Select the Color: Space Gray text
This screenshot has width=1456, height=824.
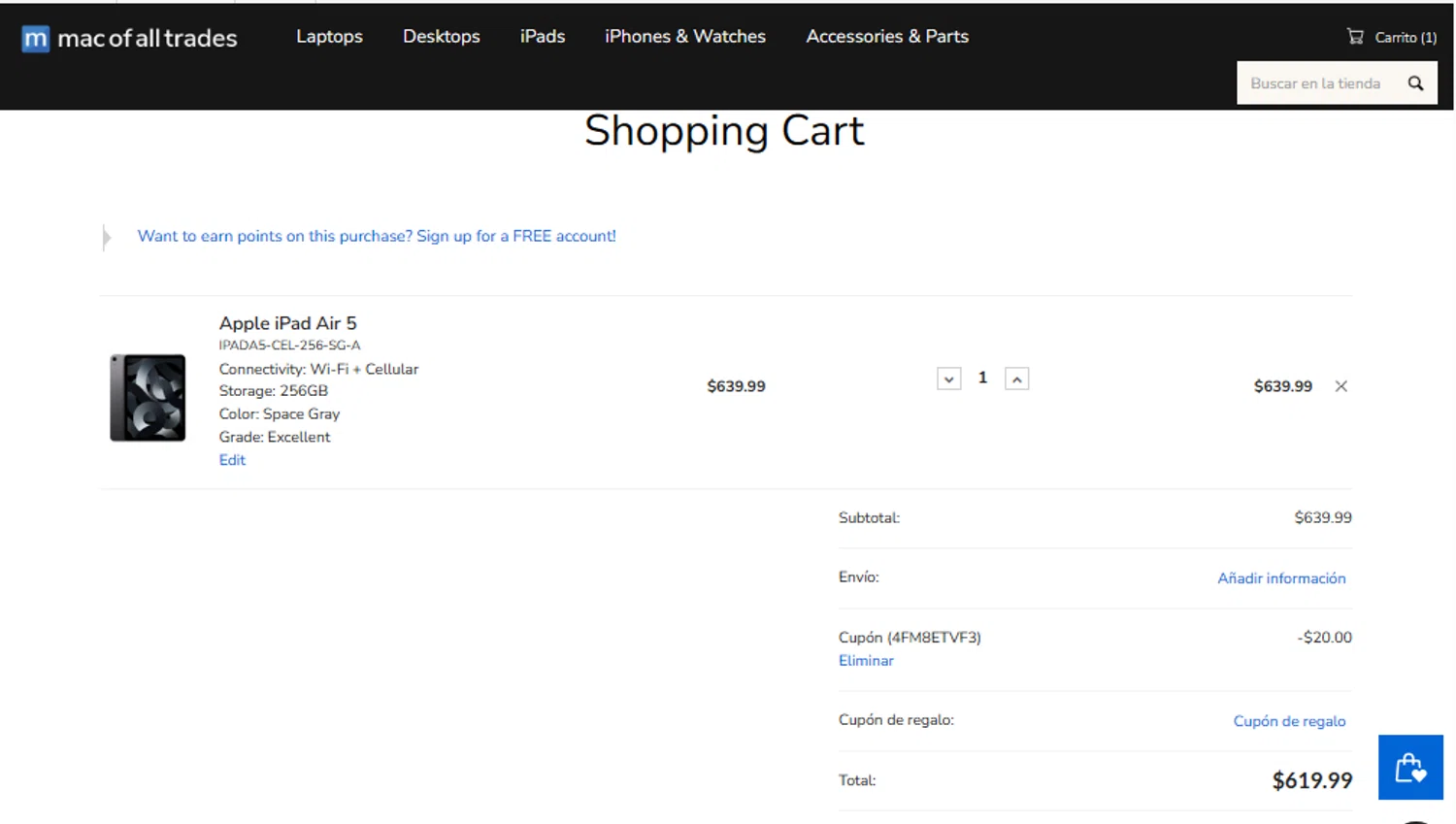point(280,414)
